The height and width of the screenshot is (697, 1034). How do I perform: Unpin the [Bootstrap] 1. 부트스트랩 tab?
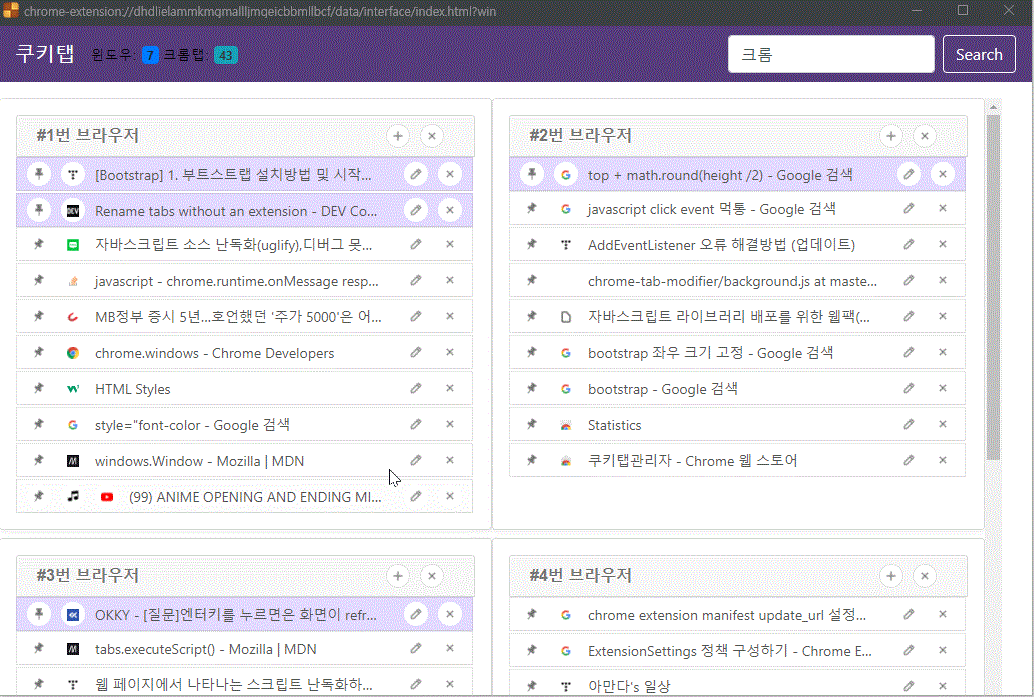(x=39, y=174)
